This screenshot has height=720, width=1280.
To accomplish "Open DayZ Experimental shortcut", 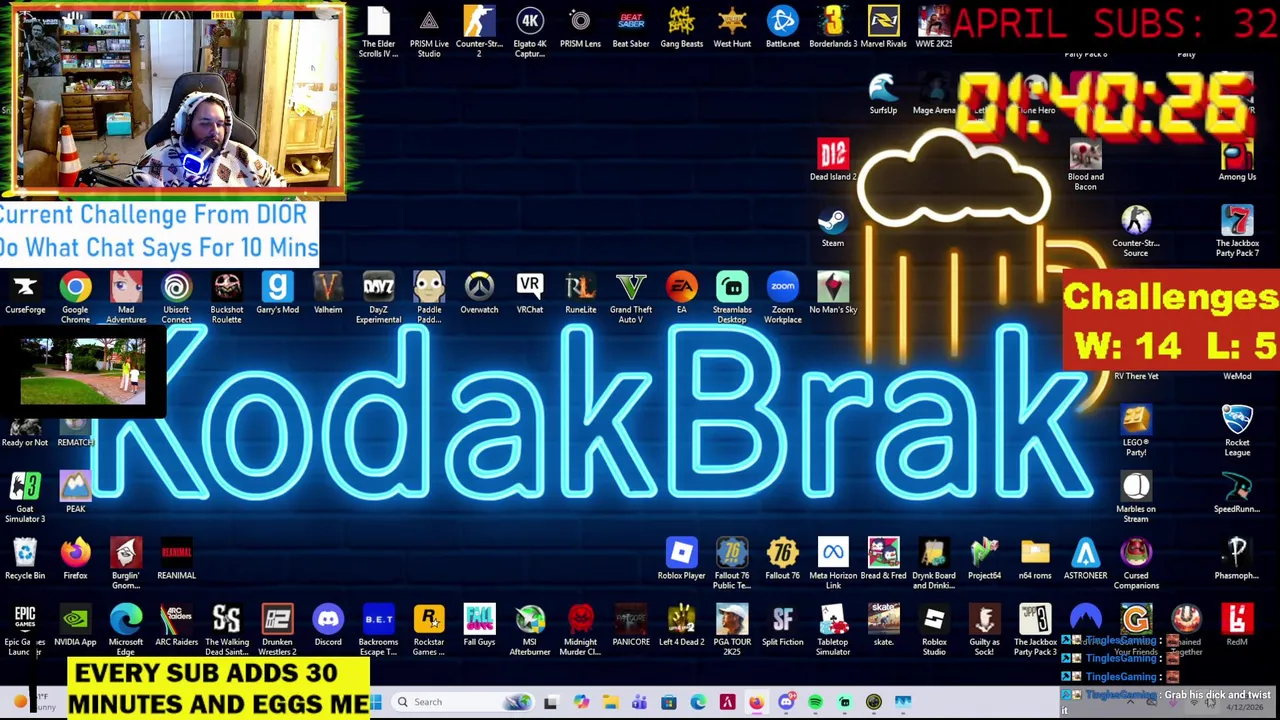I will click(378, 298).
